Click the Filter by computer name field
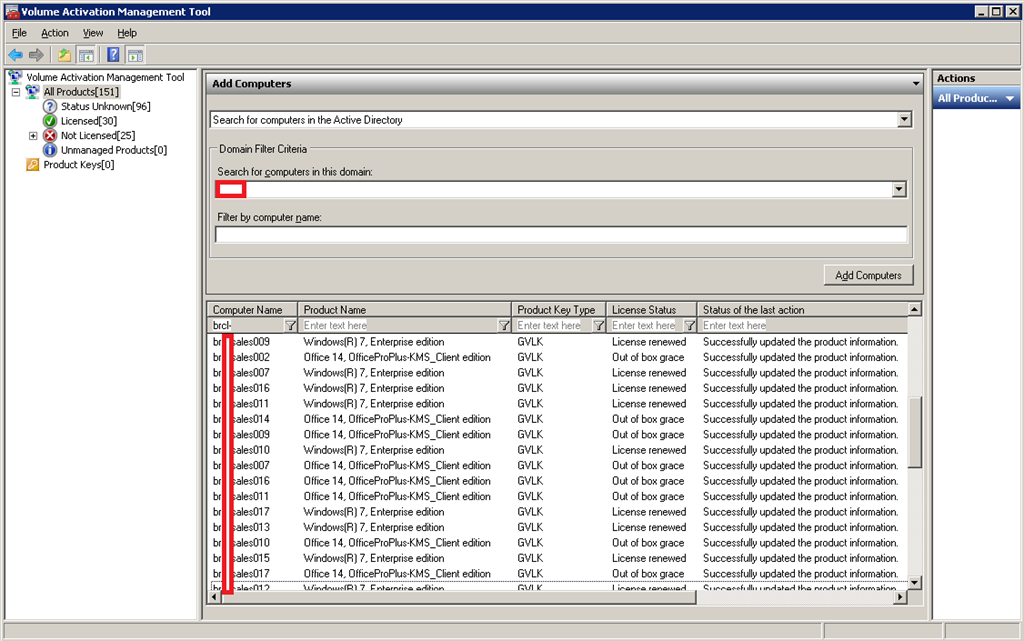1024x641 pixels. (x=561, y=235)
